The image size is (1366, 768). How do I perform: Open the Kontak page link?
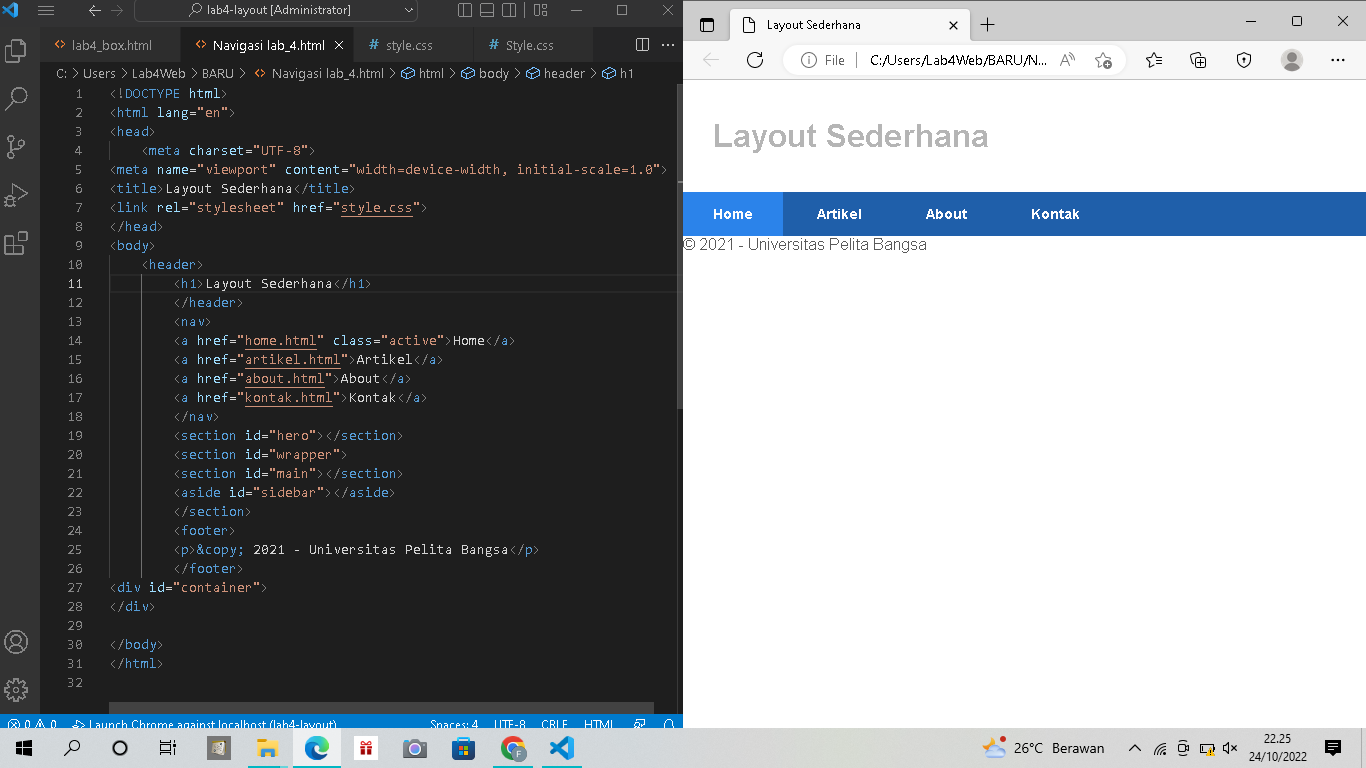pos(1054,213)
